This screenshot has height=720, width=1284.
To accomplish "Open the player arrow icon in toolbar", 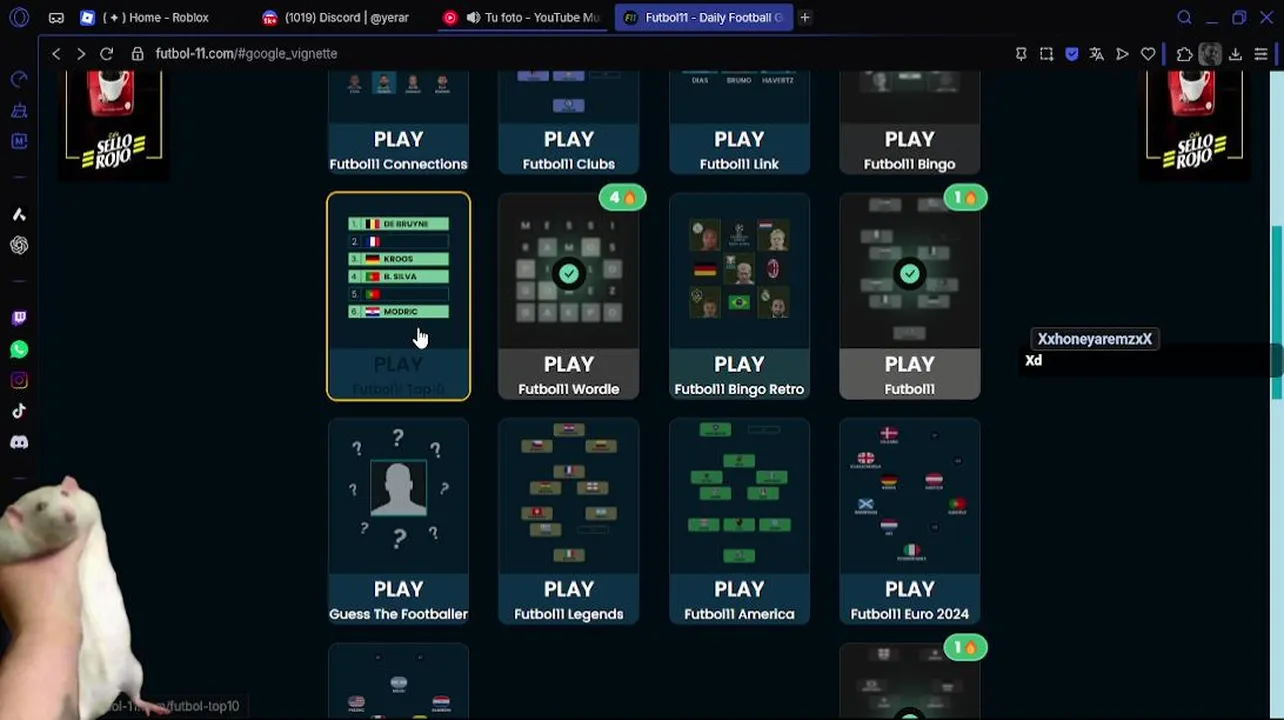I will point(1122,54).
